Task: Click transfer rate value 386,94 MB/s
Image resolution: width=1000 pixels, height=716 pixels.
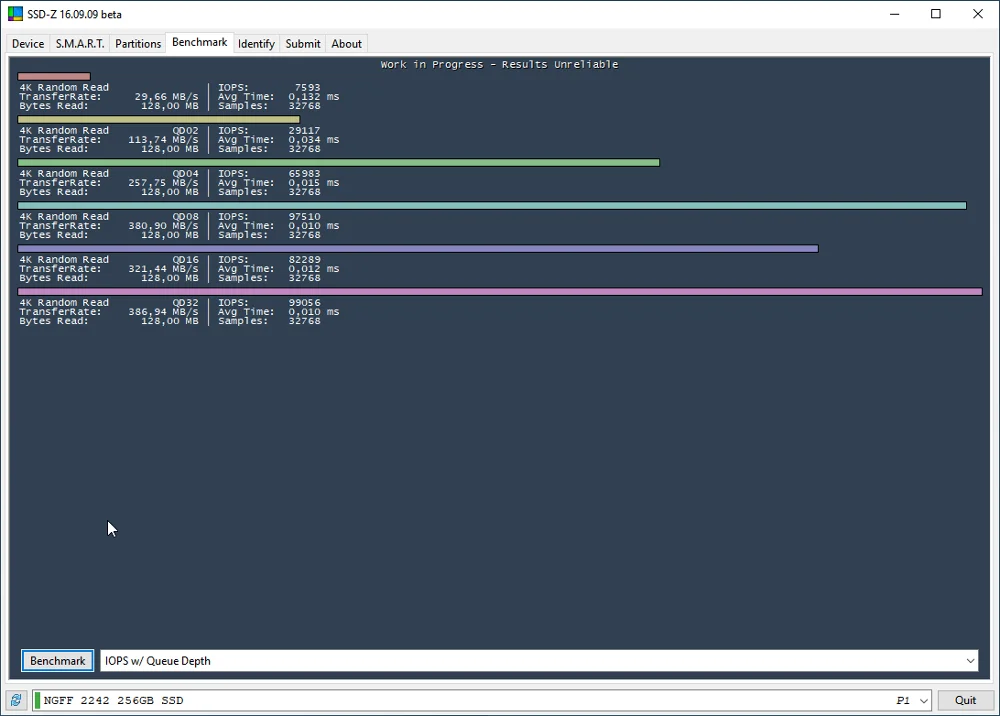Action: coord(163,312)
